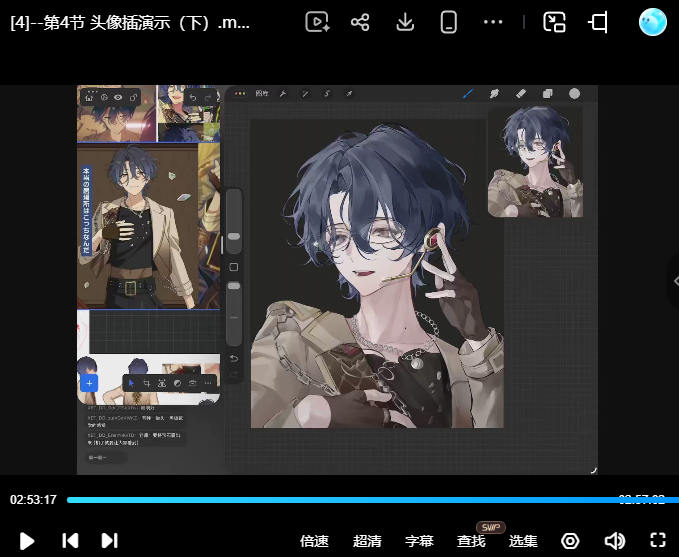Click the full-body character reference image
The height and width of the screenshot is (557, 679).
point(137,226)
